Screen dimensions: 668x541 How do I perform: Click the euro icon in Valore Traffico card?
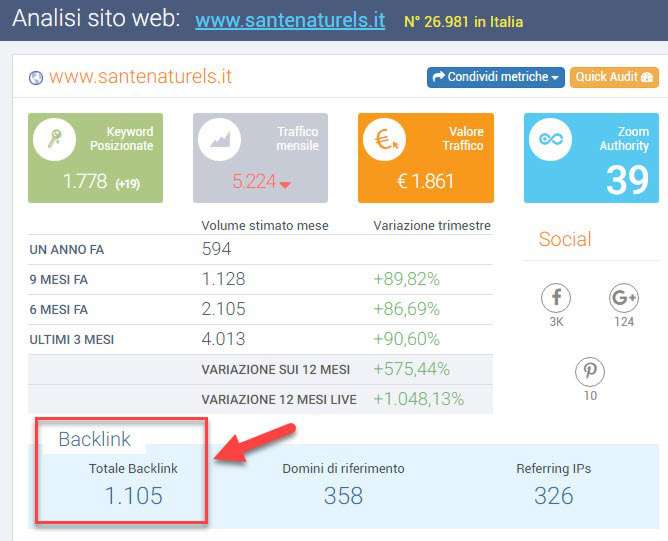coord(385,139)
